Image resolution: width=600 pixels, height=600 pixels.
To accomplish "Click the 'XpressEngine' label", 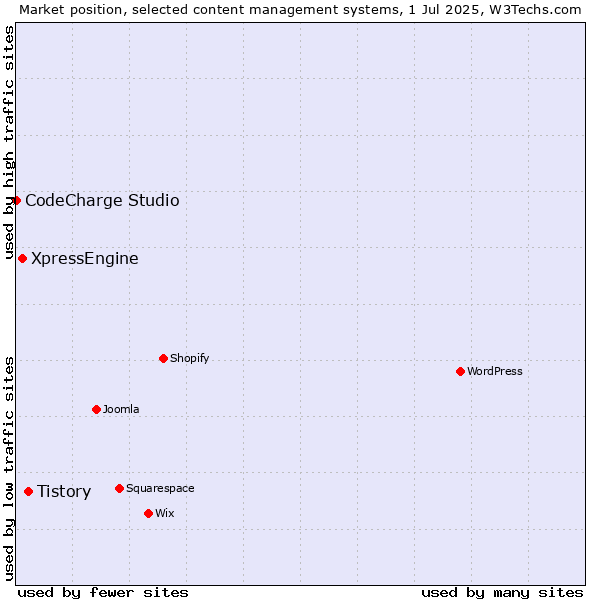I will pyautogui.click(x=85, y=259).
